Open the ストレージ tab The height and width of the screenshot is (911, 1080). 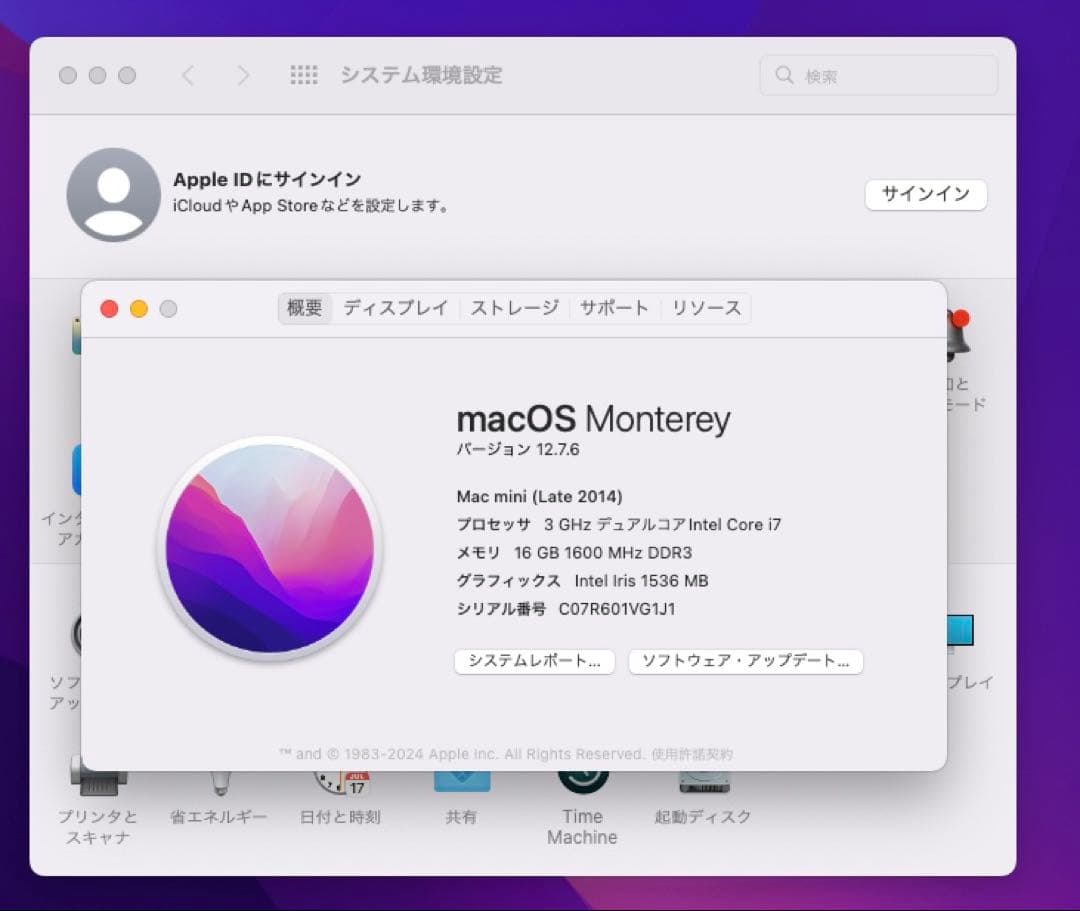[x=513, y=308]
